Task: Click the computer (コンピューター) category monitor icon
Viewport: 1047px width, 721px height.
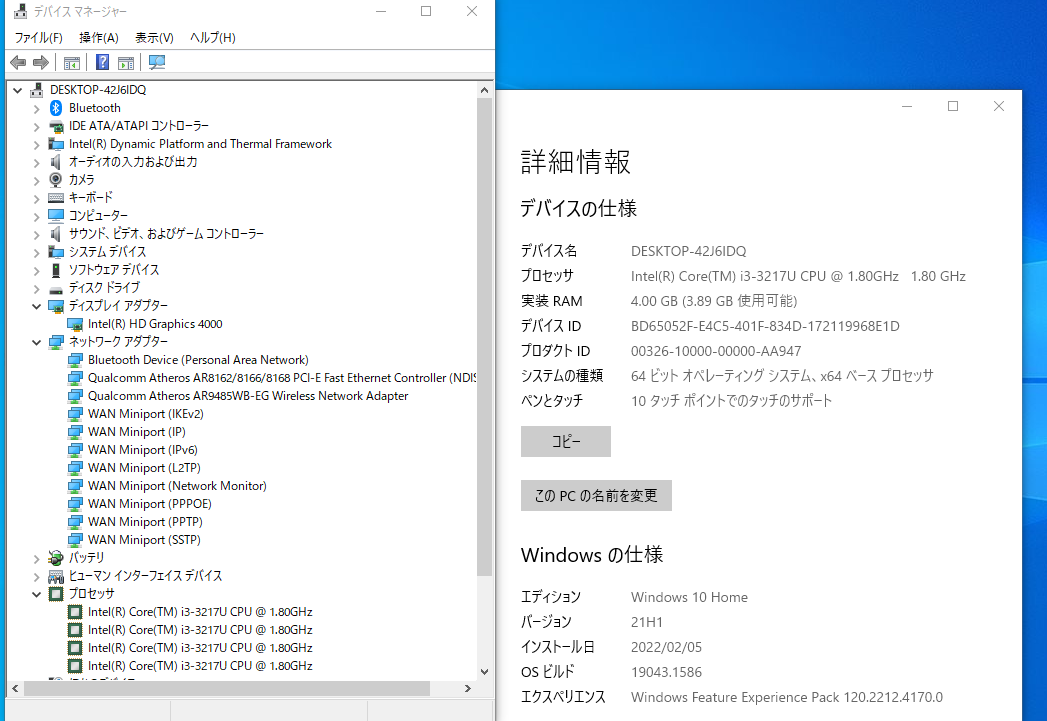Action: [56, 216]
